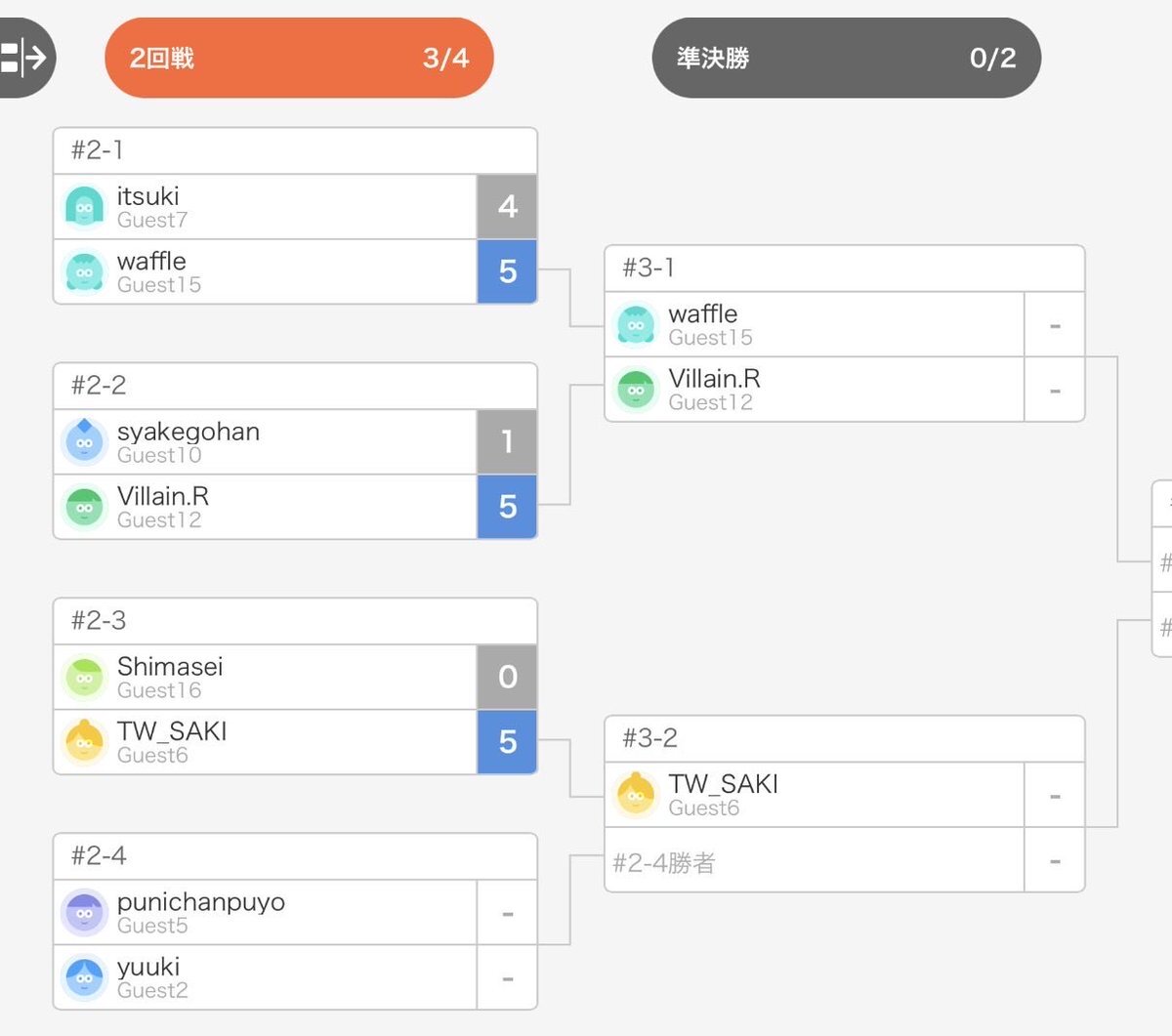1172x1036 pixels.
Task: Click Villain.R's avatar in match #2-2
Action: tap(84, 507)
